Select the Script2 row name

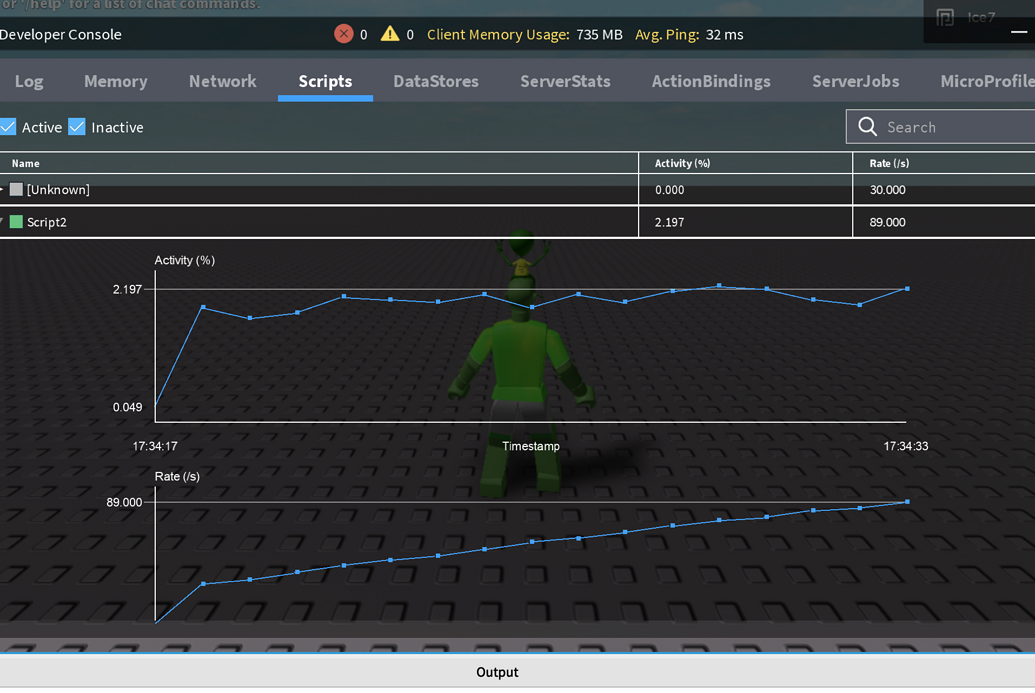(47, 222)
